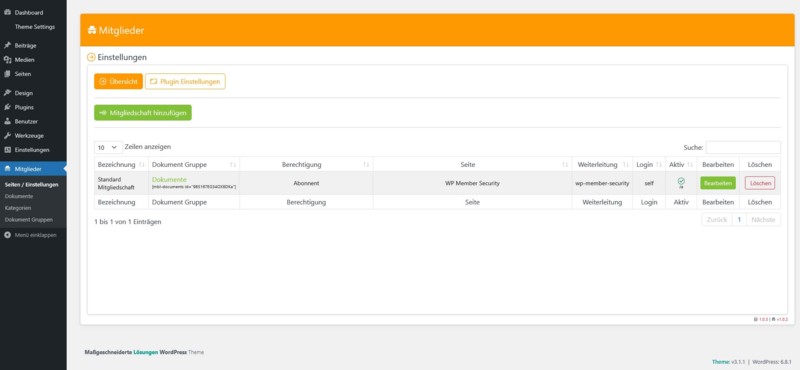The width and height of the screenshot is (800, 370).
Task: Click the Nächste pagination button
Action: point(763,220)
